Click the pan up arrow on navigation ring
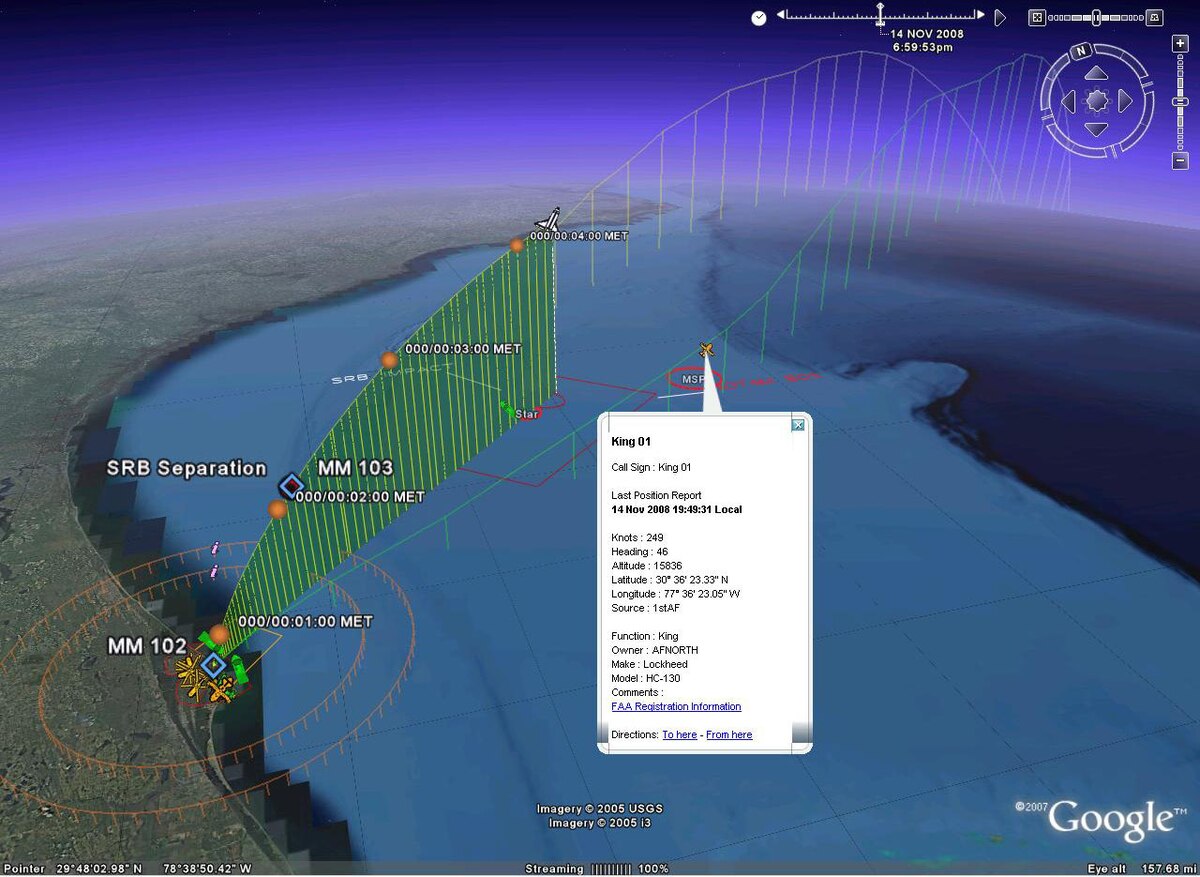This screenshot has height=877, width=1200. [x=1097, y=75]
